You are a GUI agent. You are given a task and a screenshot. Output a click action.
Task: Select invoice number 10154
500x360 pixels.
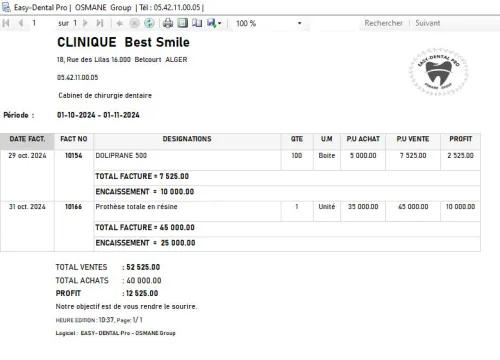click(74, 156)
